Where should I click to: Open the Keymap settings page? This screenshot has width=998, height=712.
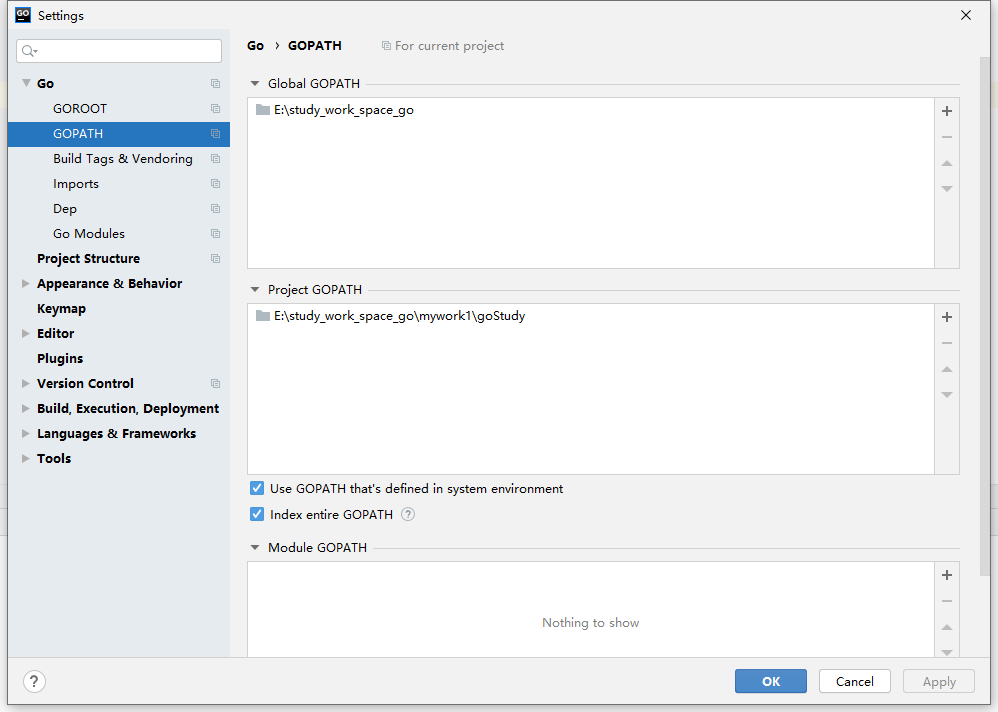(x=61, y=309)
